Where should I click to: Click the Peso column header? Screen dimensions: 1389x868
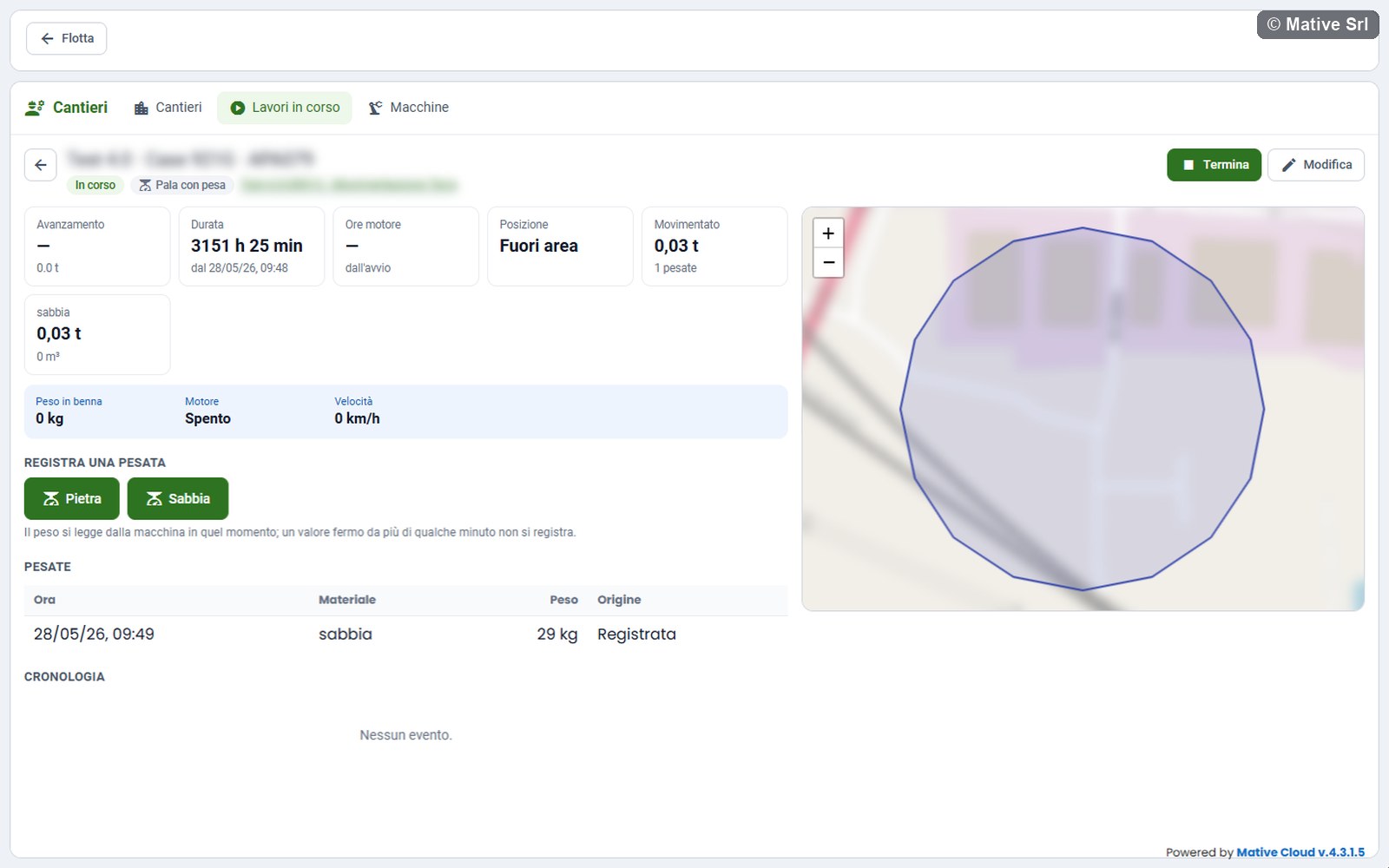563,600
